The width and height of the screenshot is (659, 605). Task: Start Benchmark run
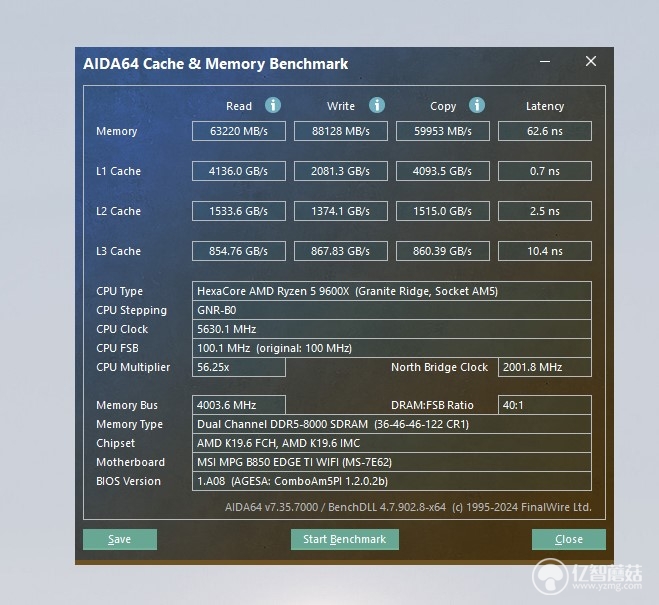345,539
